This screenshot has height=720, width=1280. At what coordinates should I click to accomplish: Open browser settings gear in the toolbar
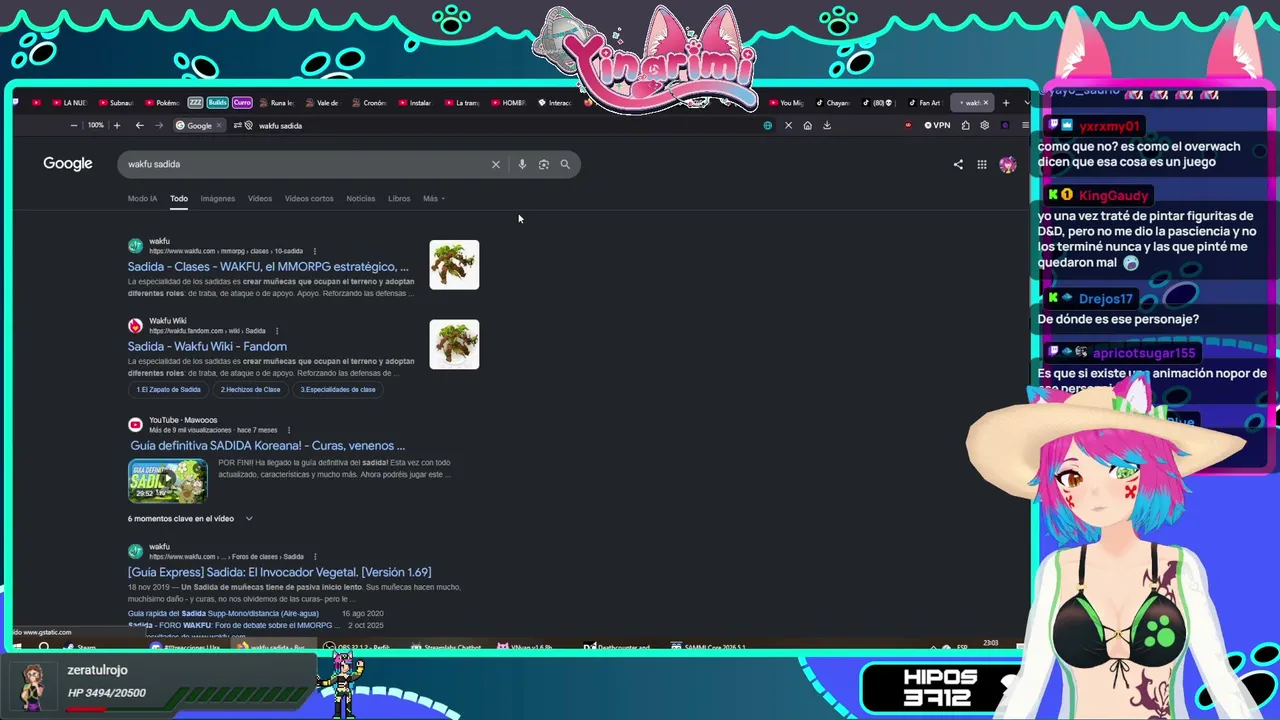point(985,126)
